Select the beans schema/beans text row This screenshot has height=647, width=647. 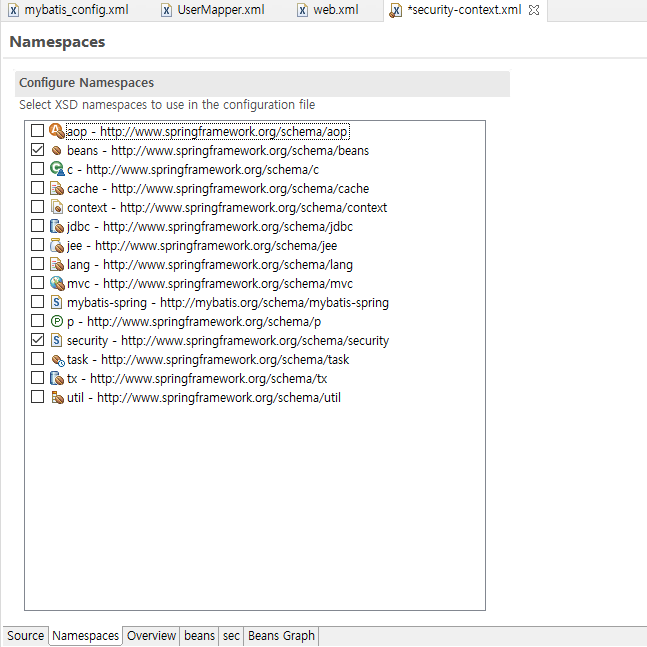(x=218, y=151)
